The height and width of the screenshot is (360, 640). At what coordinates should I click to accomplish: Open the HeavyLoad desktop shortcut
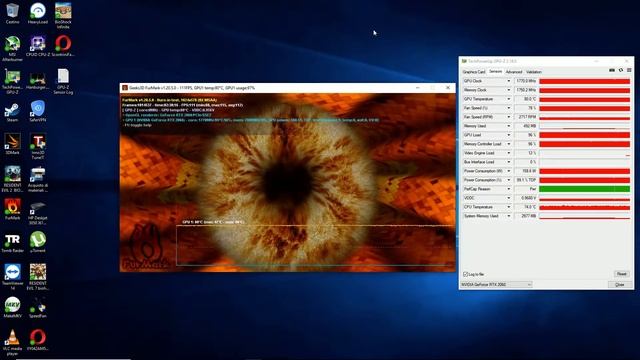coord(38,13)
